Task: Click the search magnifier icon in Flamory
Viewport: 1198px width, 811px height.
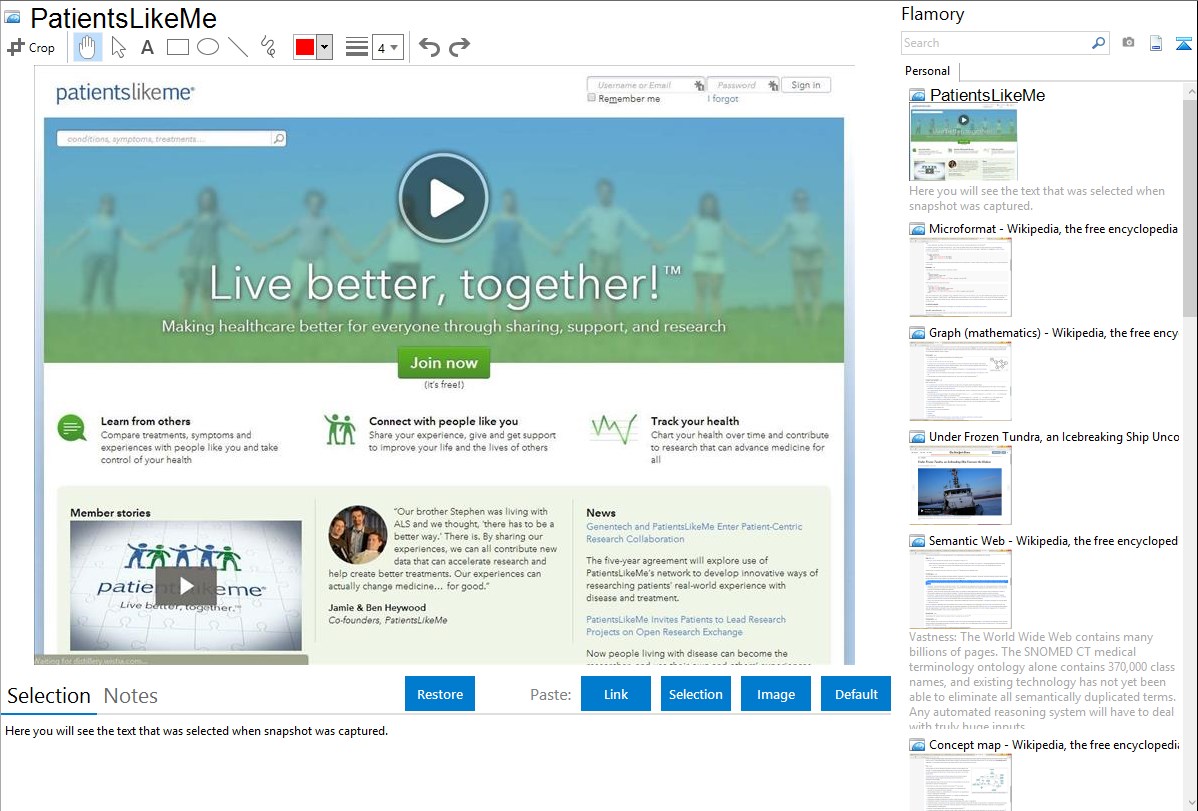Action: (x=1099, y=43)
